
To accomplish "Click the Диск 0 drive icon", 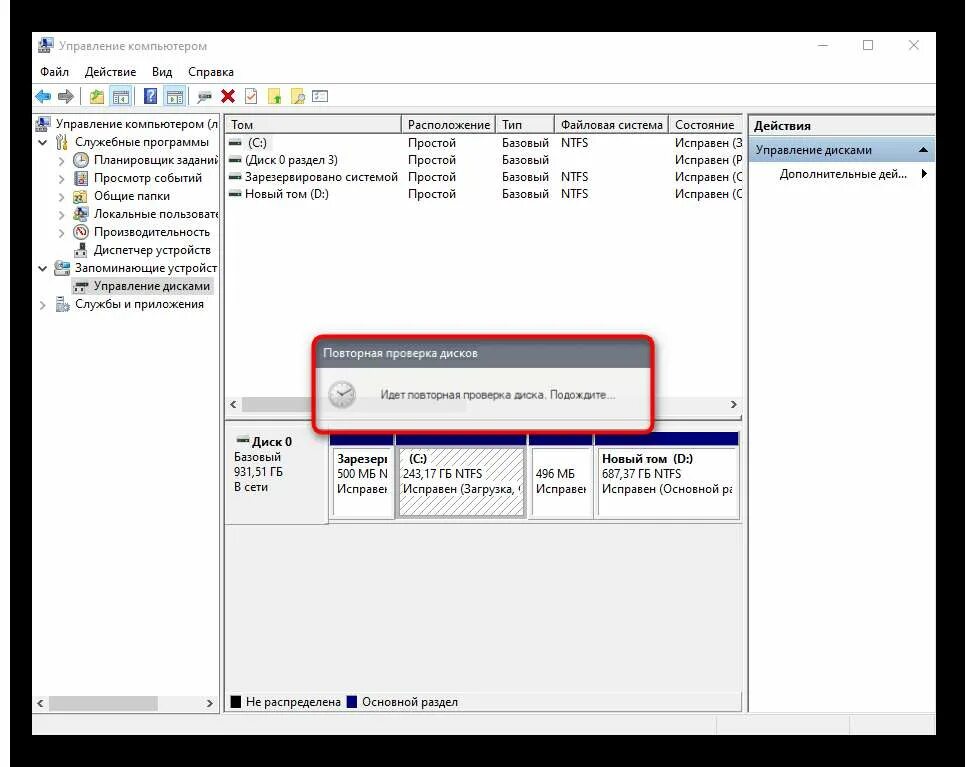I will click(x=243, y=440).
